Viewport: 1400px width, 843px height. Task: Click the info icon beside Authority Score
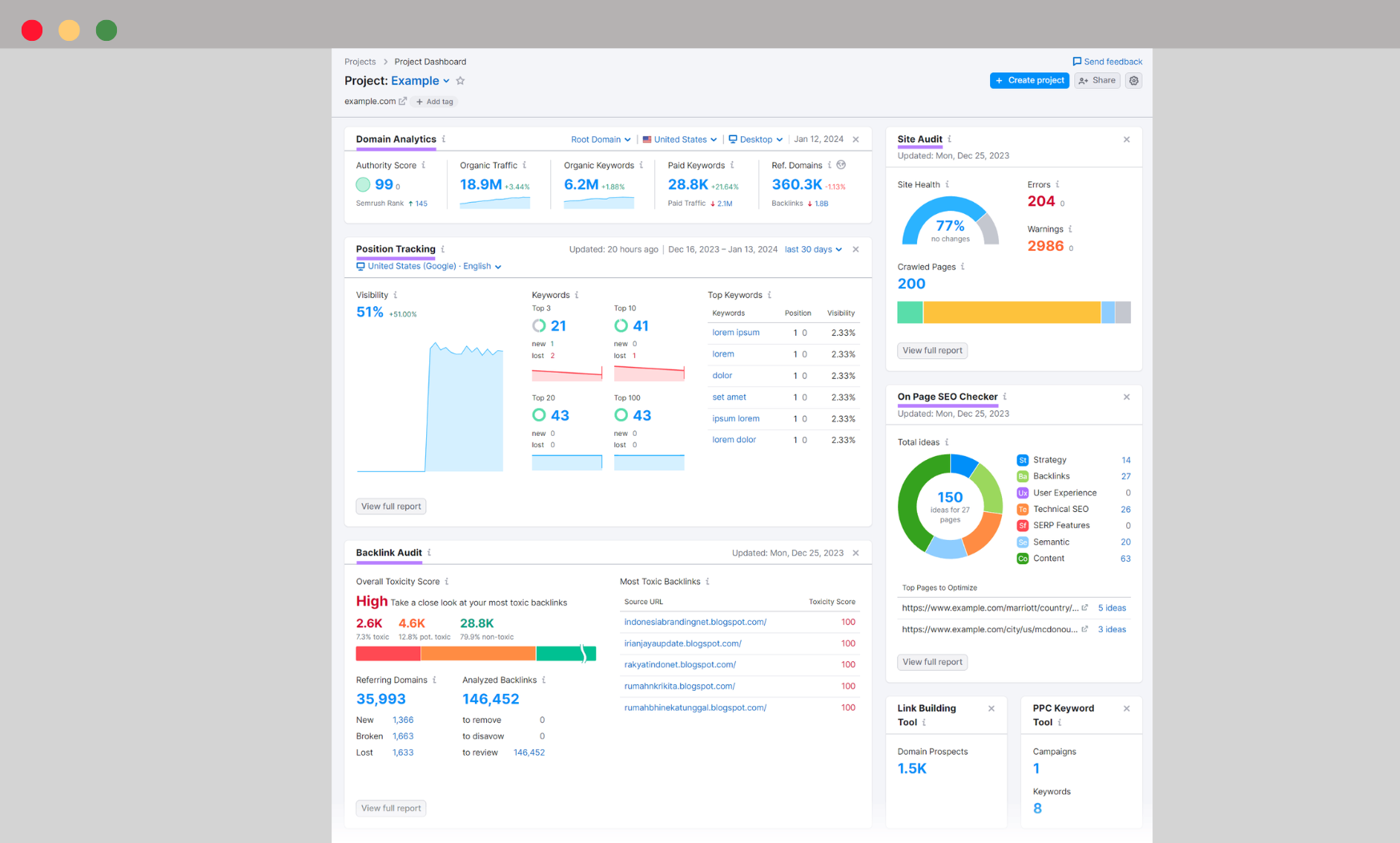point(422,165)
